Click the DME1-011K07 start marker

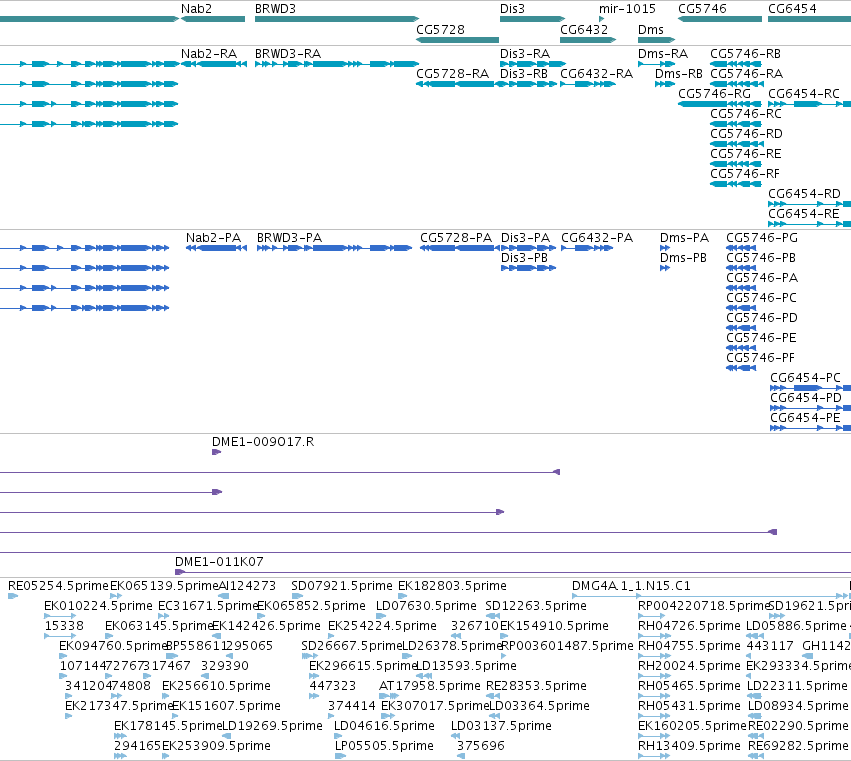click(x=180, y=572)
